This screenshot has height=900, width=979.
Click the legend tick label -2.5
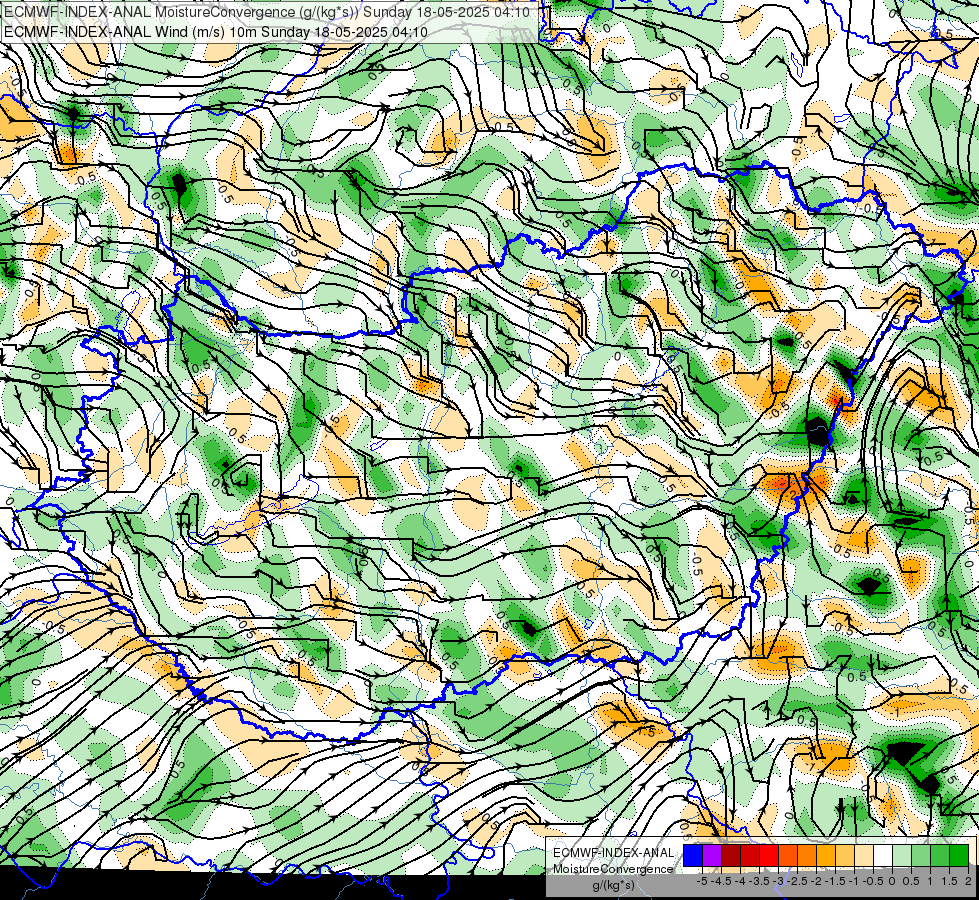(x=795, y=881)
